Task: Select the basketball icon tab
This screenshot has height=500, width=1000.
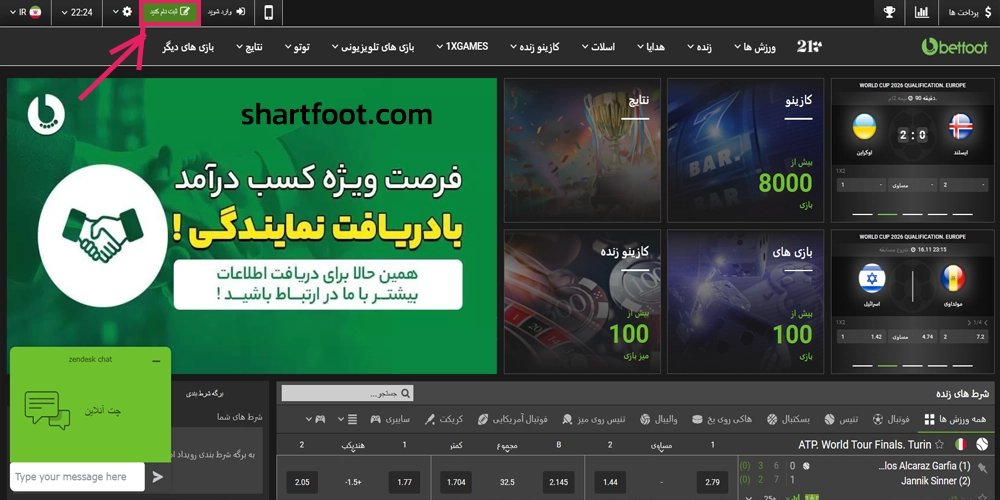Action: (x=772, y=419)
